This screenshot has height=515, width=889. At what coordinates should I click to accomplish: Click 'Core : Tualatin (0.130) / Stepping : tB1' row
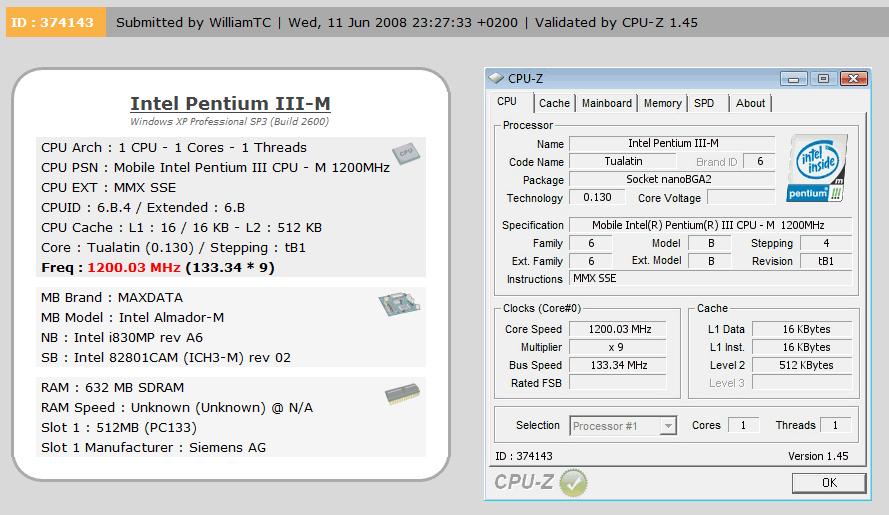coord(173,247)
